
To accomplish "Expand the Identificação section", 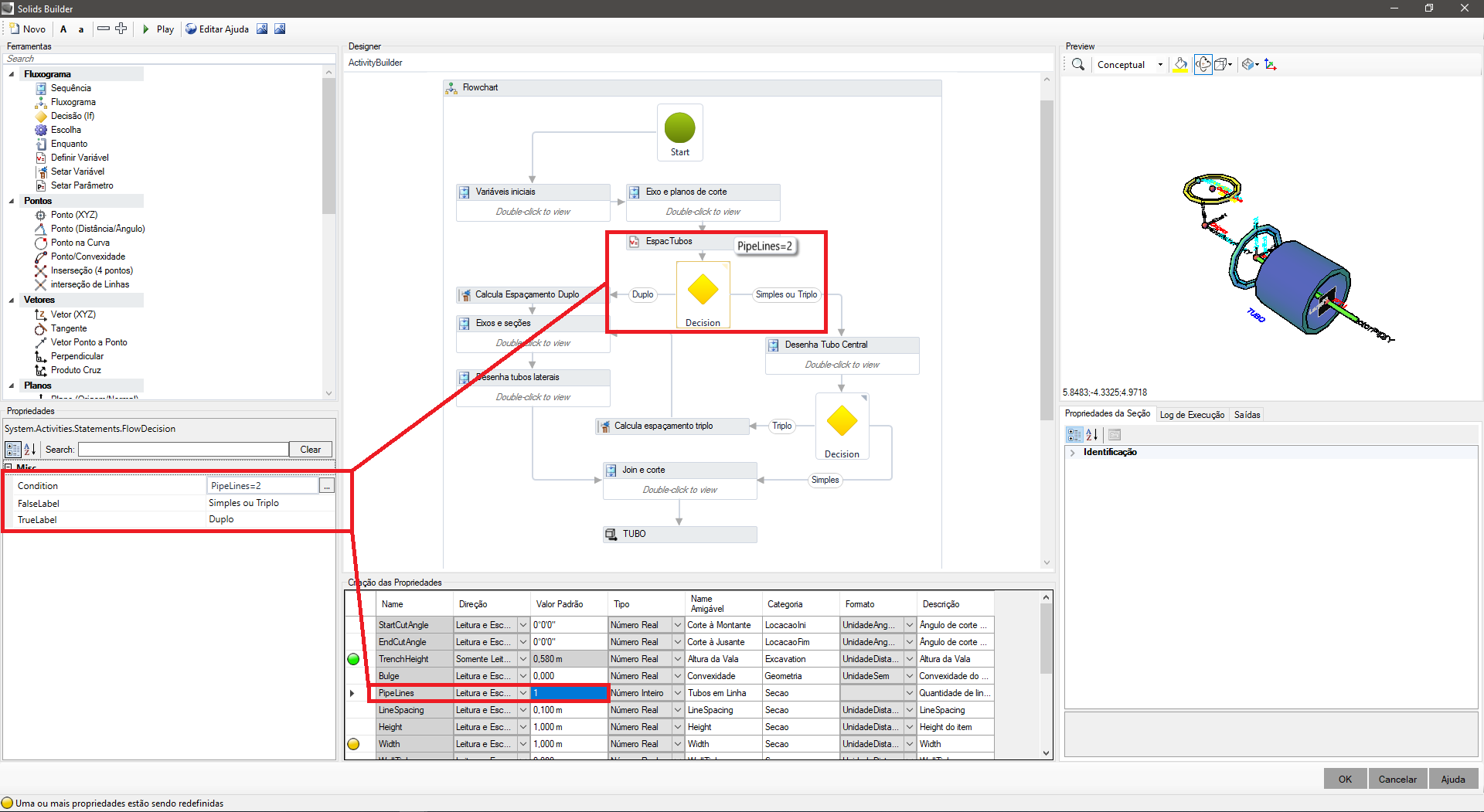I will (x=1072, y=453).
